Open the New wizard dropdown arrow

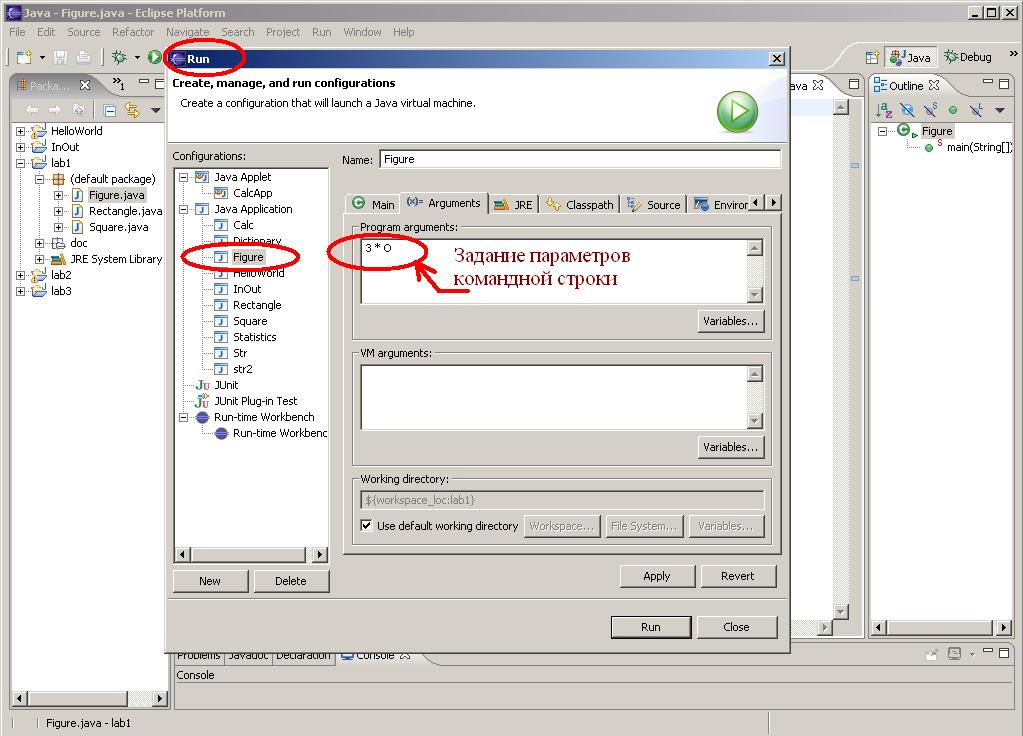42,57
